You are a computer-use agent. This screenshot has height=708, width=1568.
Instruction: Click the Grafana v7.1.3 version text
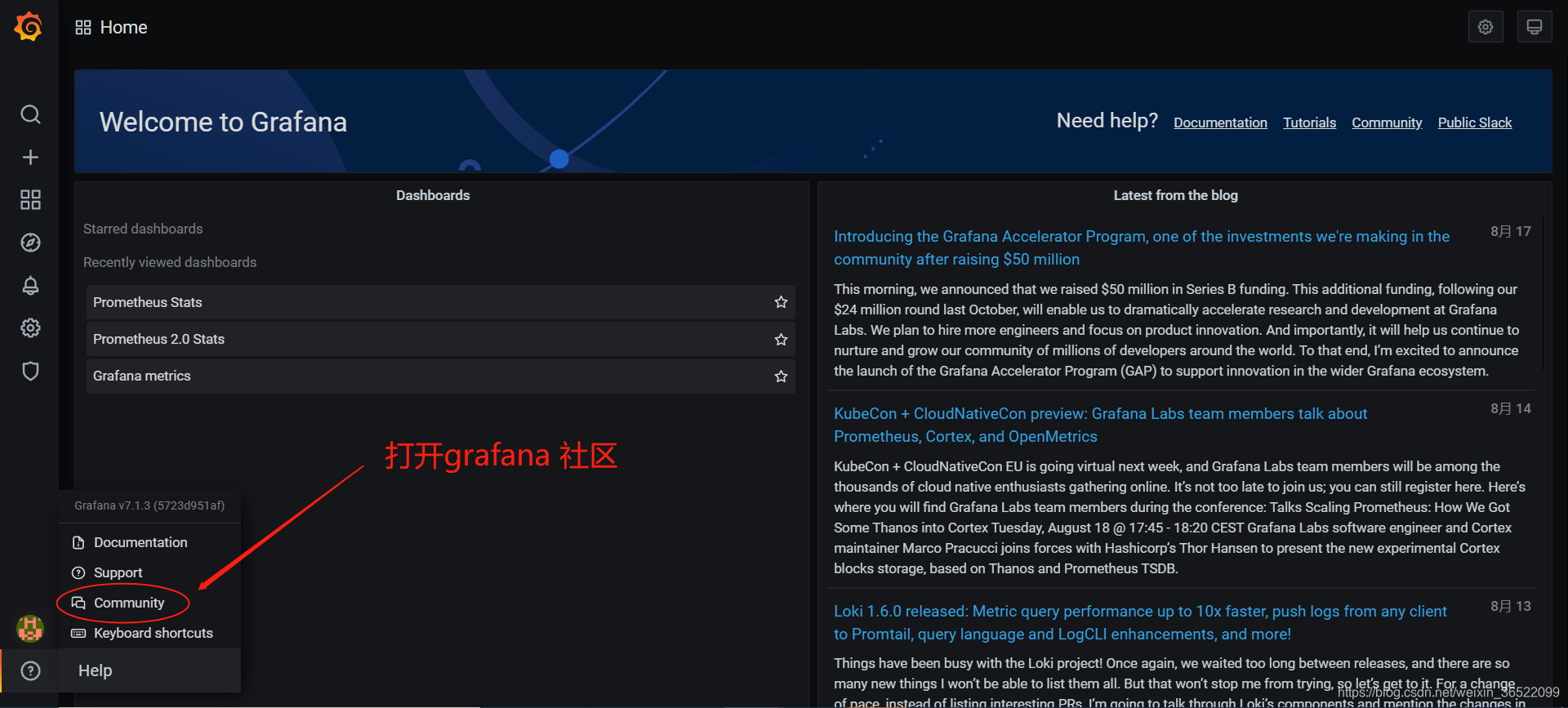(x=149, y=505)
